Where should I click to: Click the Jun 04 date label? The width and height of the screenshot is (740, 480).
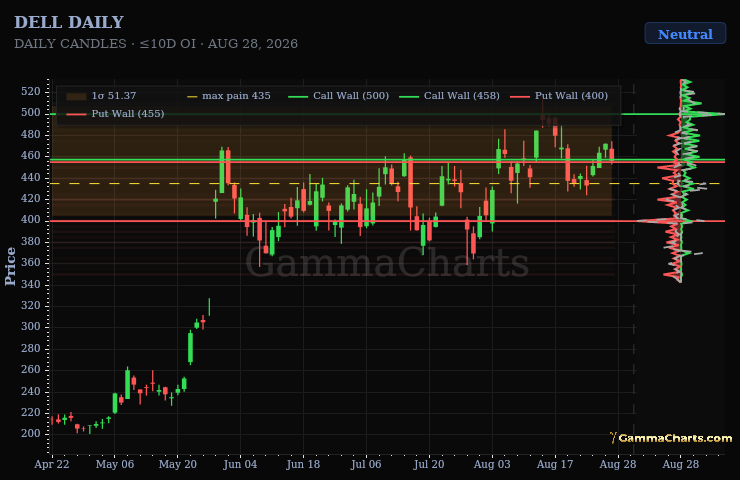(240, 464)
